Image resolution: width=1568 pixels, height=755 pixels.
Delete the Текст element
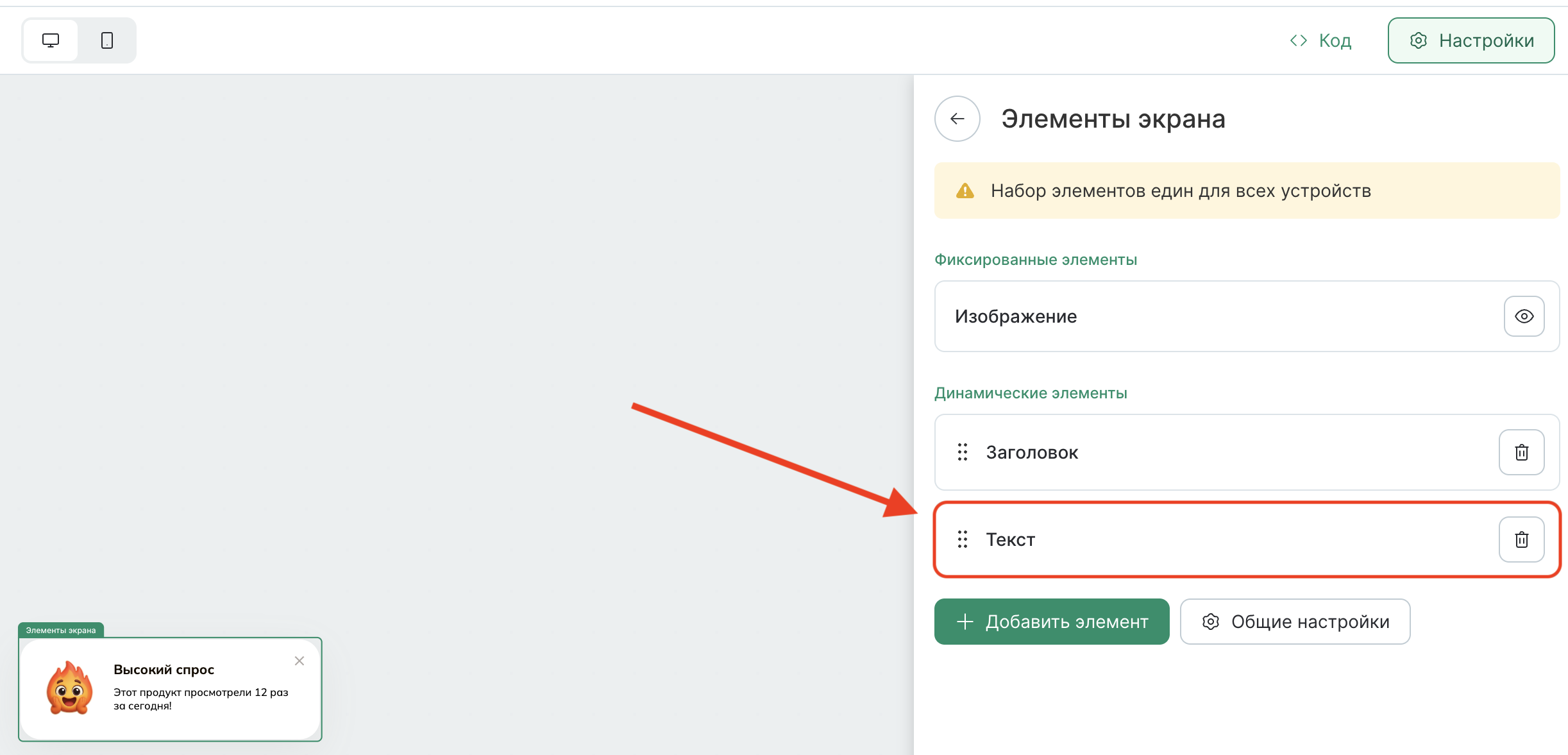pos(1521,539)
